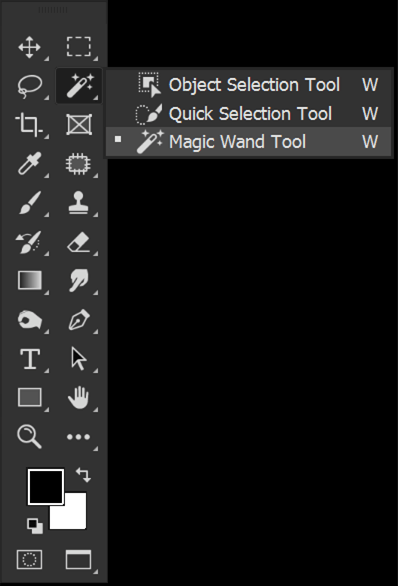Choose Magic Wand Tool from flyout

click(x=249, y=142)
